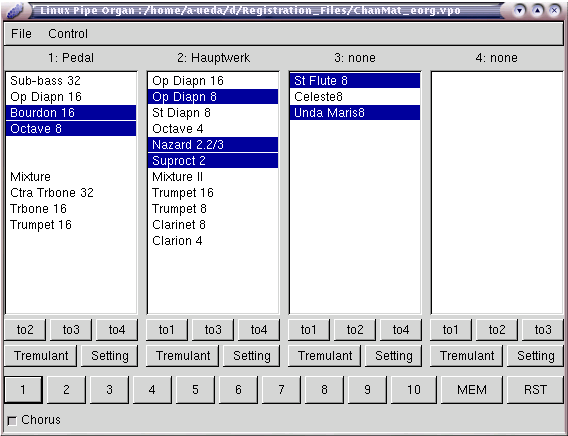This screenshot has height=436, width=568.
Task: Click the MEM memory button
Action: 472,390
